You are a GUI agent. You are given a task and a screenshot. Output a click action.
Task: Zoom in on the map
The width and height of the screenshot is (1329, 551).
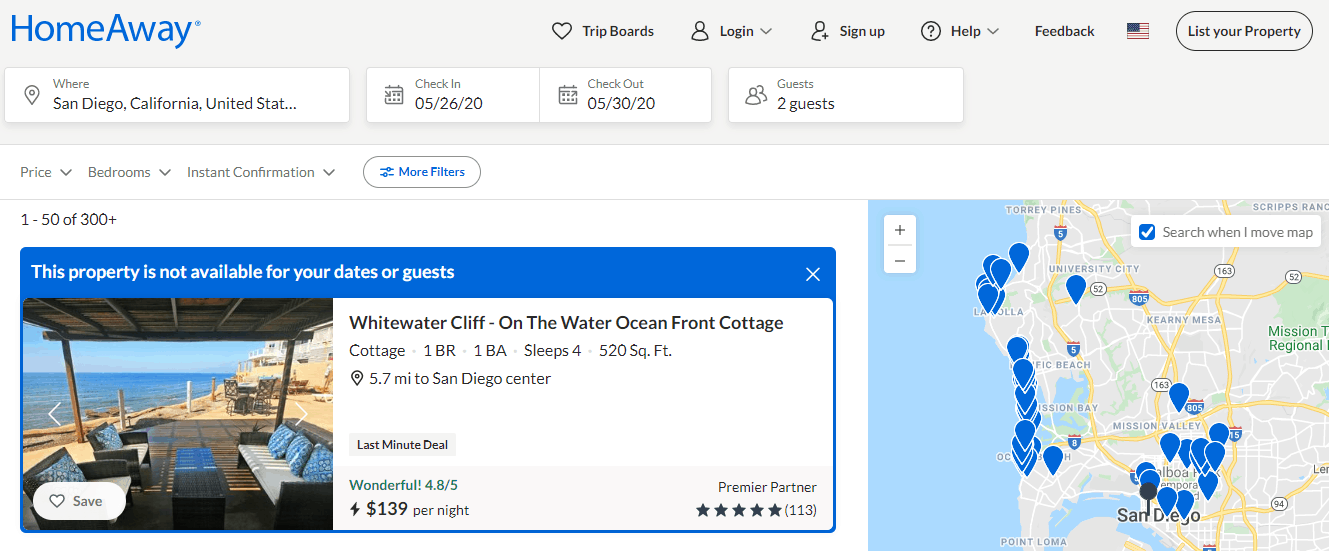click(x=900, y=231)
